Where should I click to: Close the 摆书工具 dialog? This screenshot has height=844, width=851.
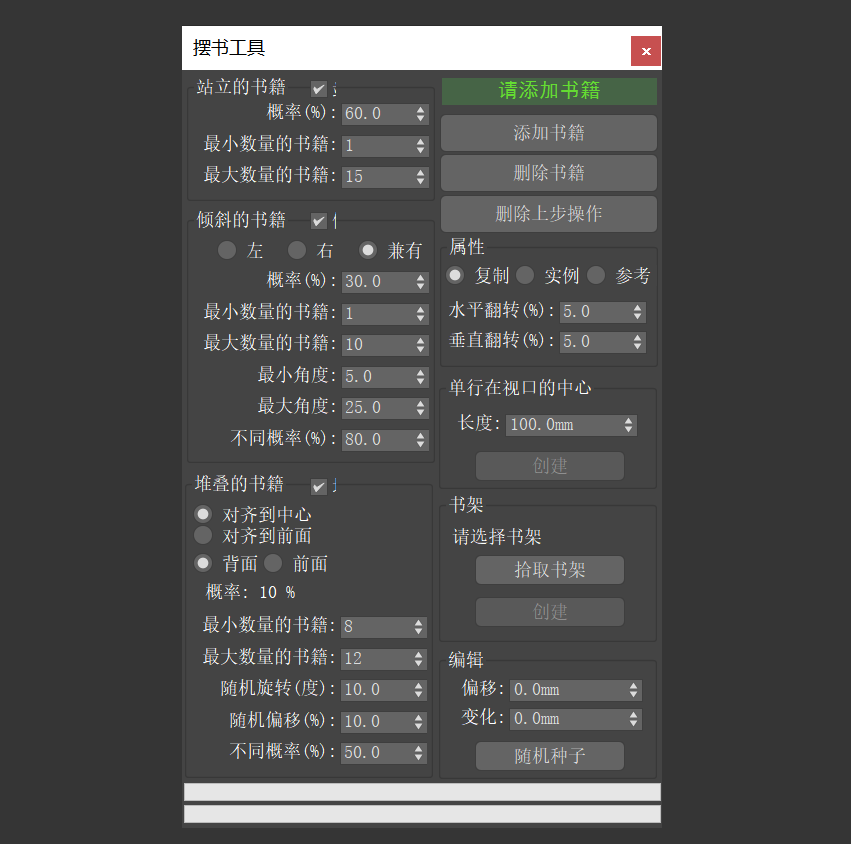click(x=645, y=51)
